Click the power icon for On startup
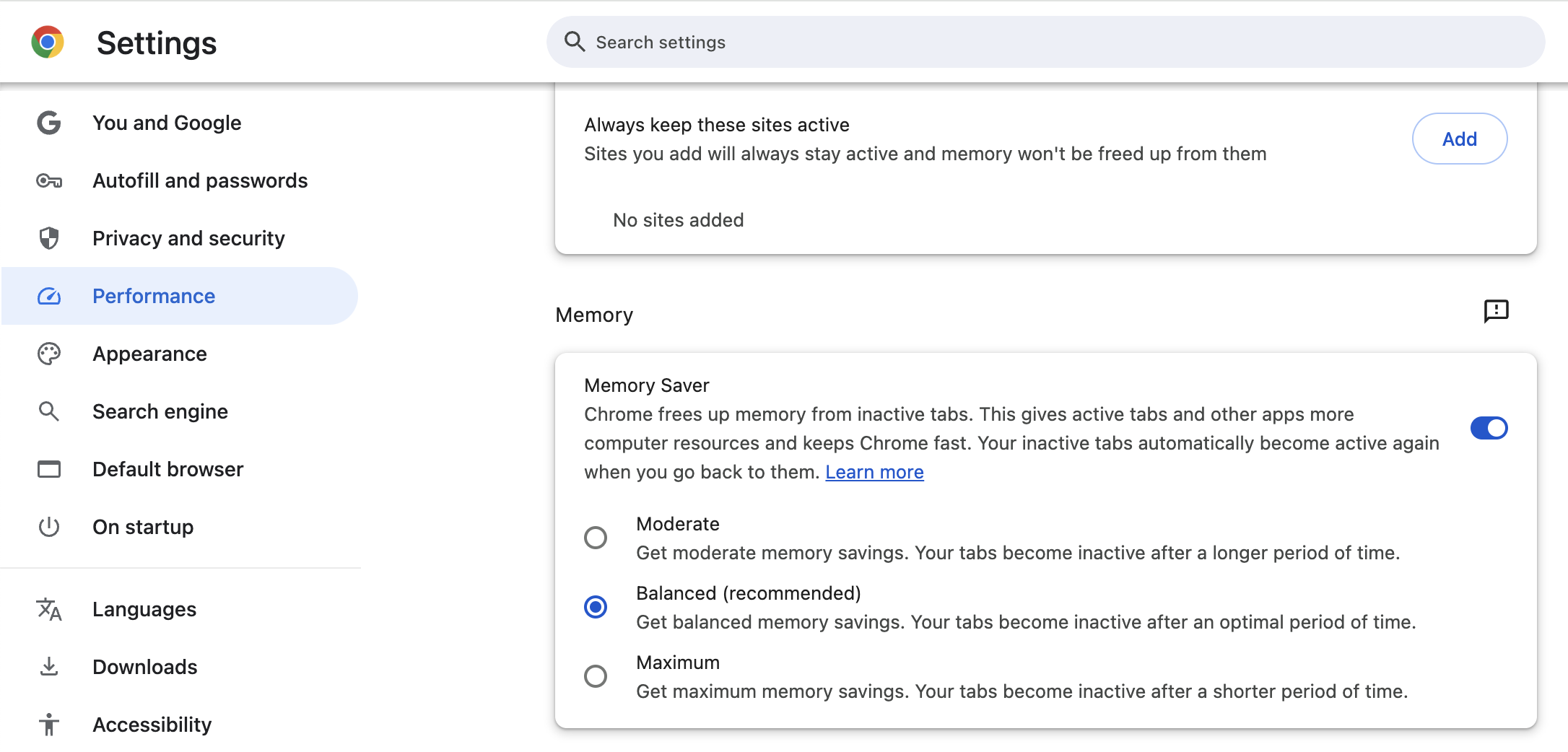 click(x=49, y=527)
